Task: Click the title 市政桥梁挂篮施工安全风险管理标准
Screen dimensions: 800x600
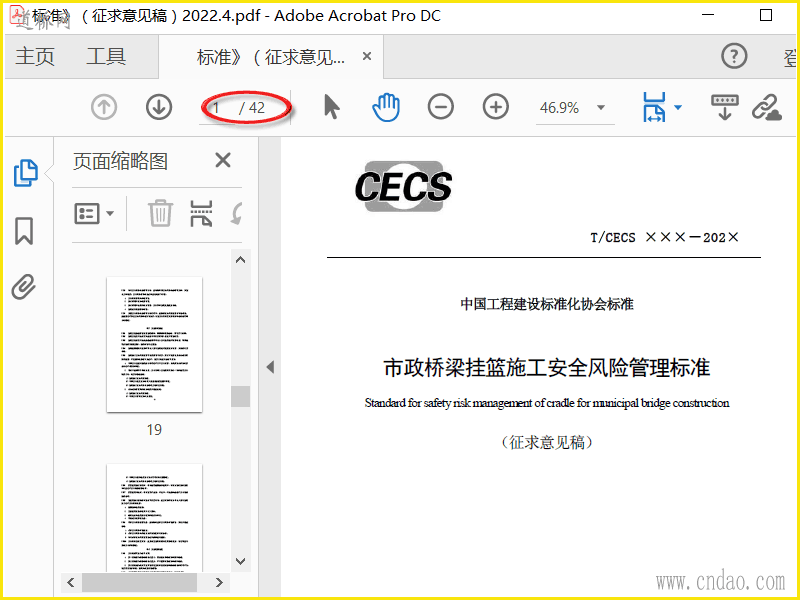Action: [546, 367]
